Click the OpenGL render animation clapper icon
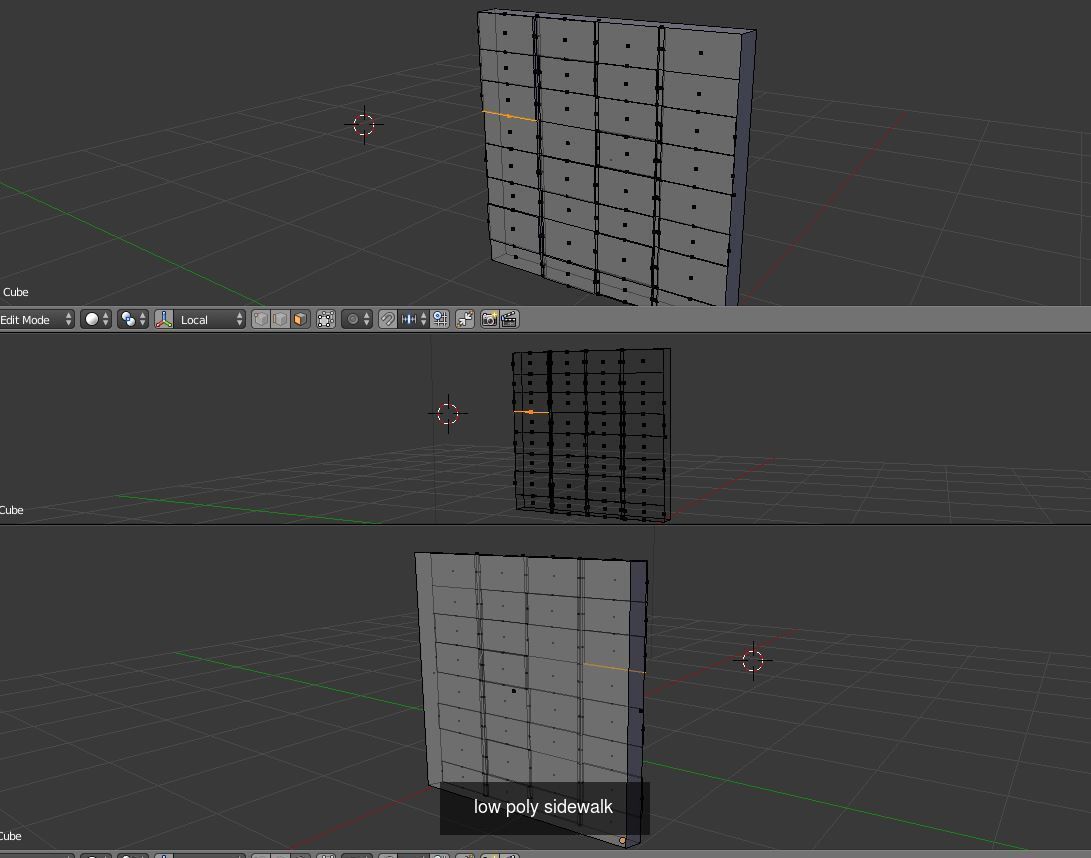The image size is (1091, 858). (x=509, y=319)
